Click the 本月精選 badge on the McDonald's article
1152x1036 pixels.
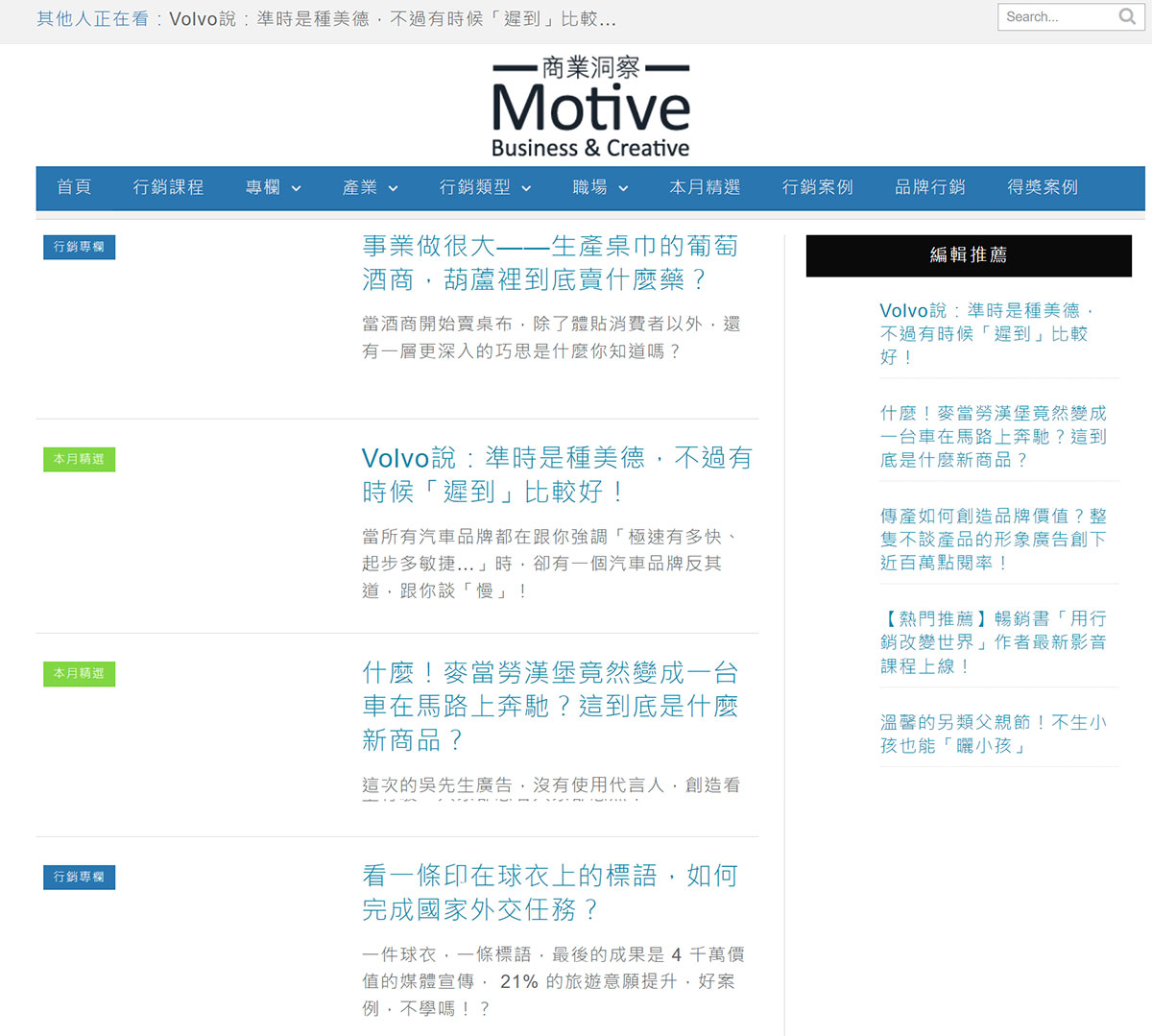coord(79,674)
